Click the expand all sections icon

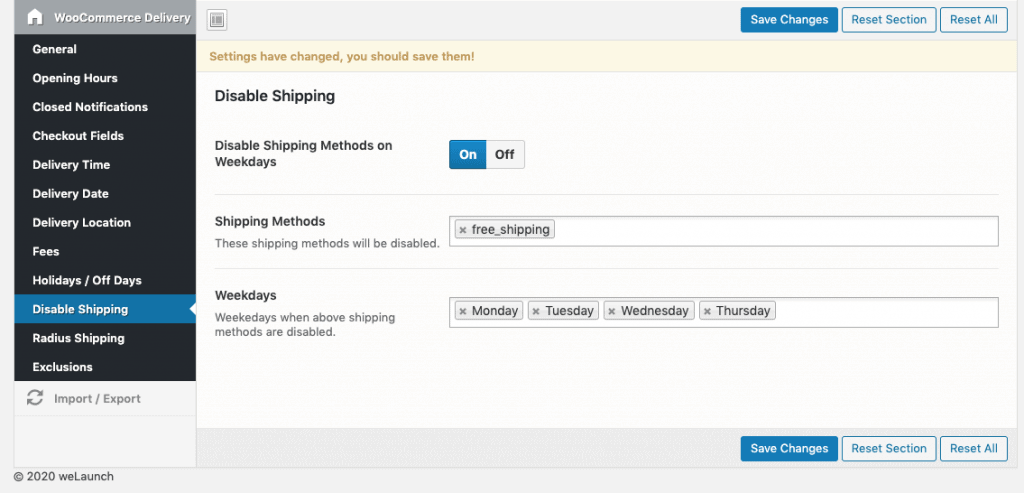[217, 20]
